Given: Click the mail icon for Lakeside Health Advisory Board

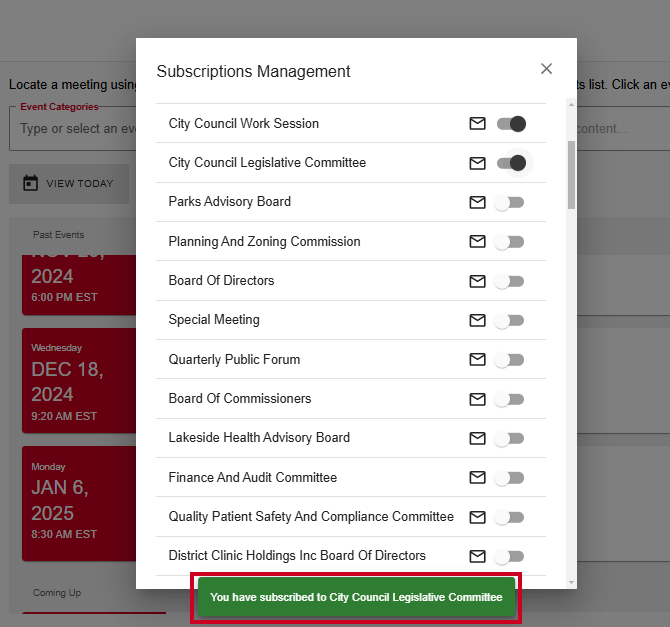Looking at the screenshot, I should coord(477,438).
